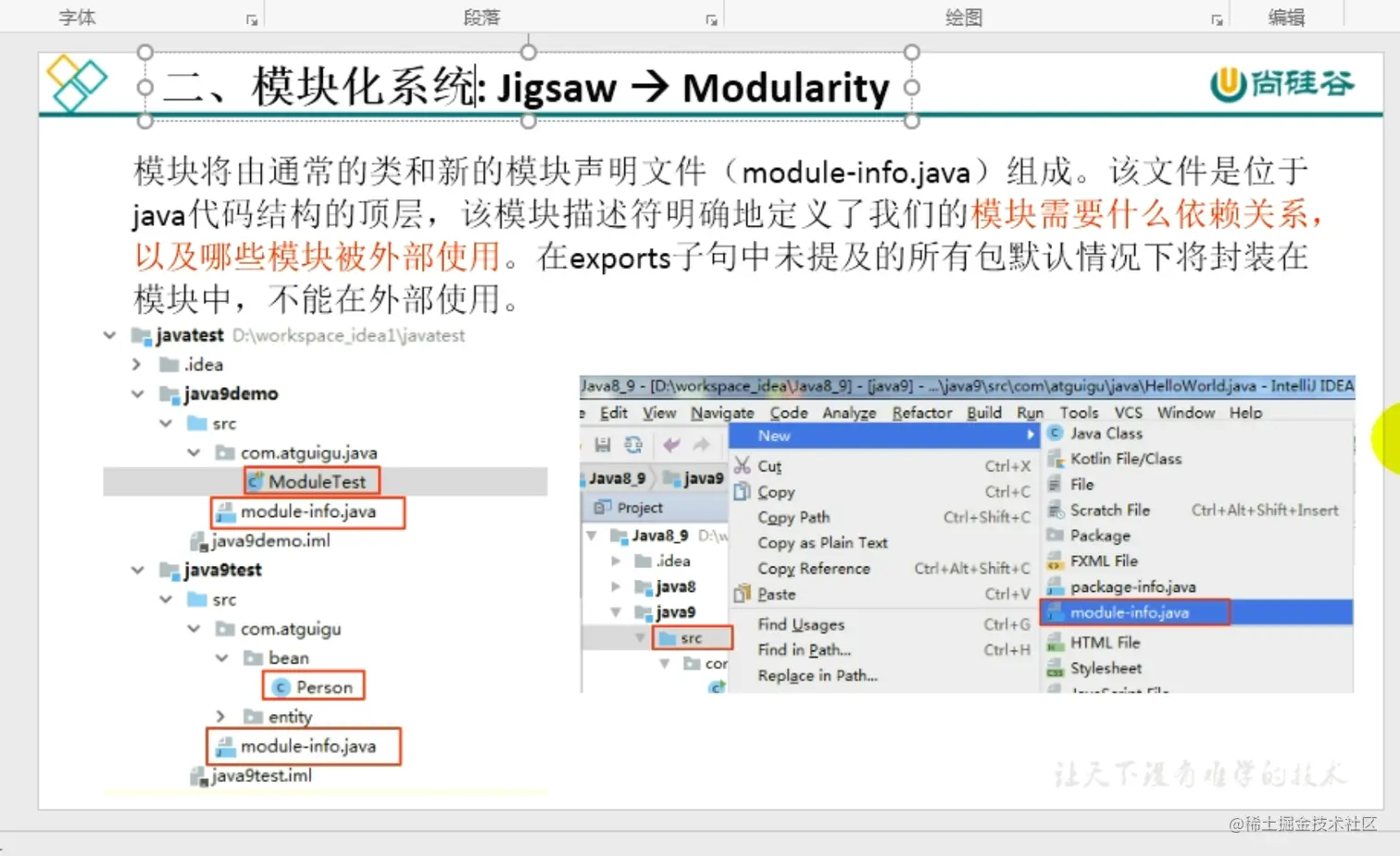
Task: Select the ModuleTest class row
Action: click(x=325, y=482)
